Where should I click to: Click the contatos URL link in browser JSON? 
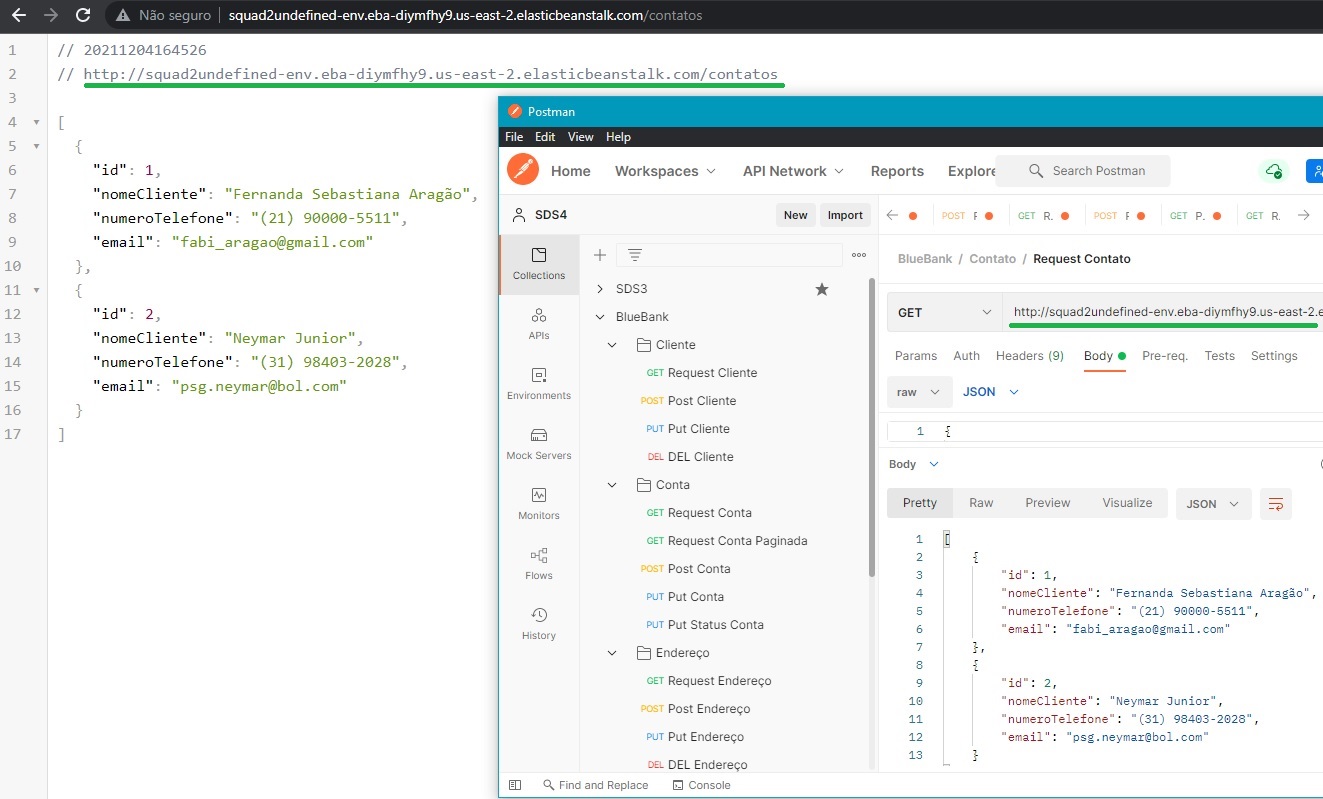pyautogui.click(x=430, y=74)
